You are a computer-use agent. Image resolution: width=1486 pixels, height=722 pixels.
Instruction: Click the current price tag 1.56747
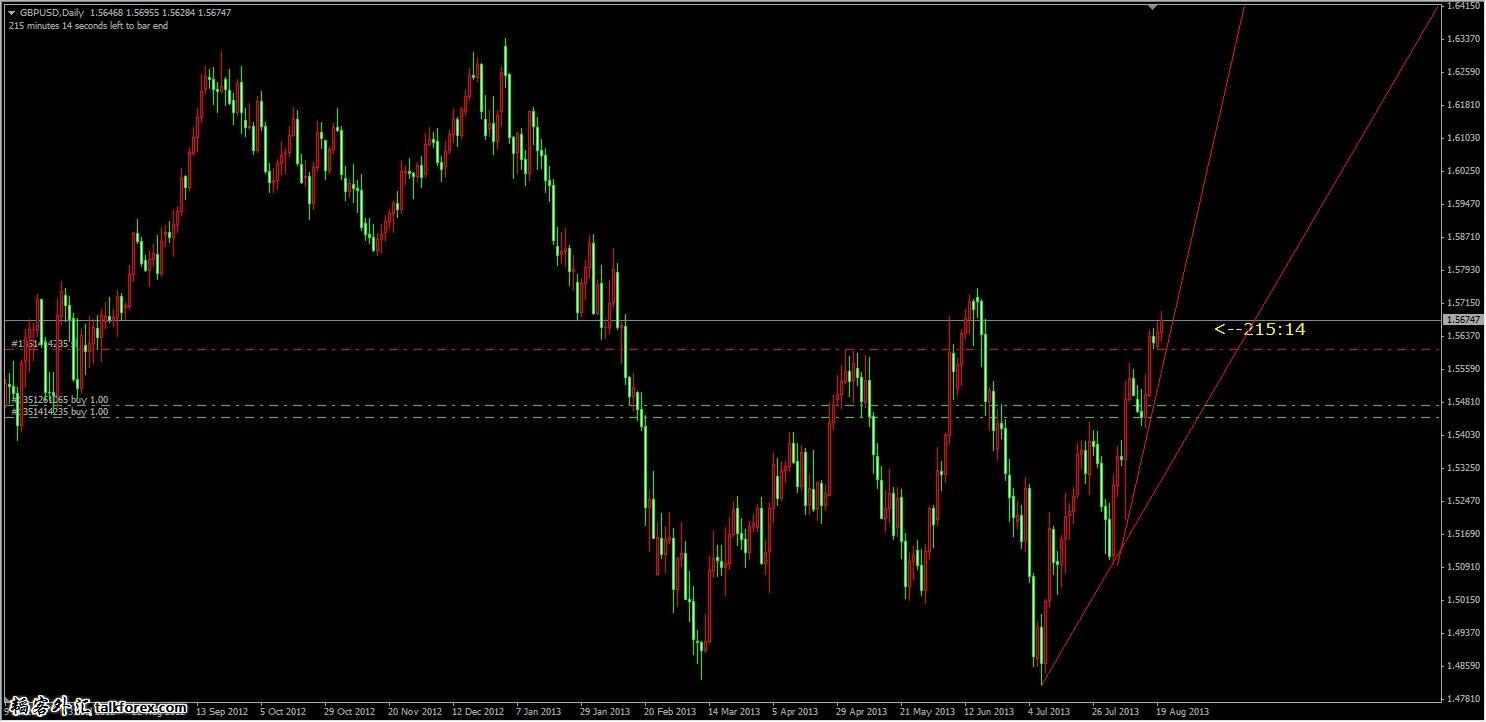[1464, 320]
